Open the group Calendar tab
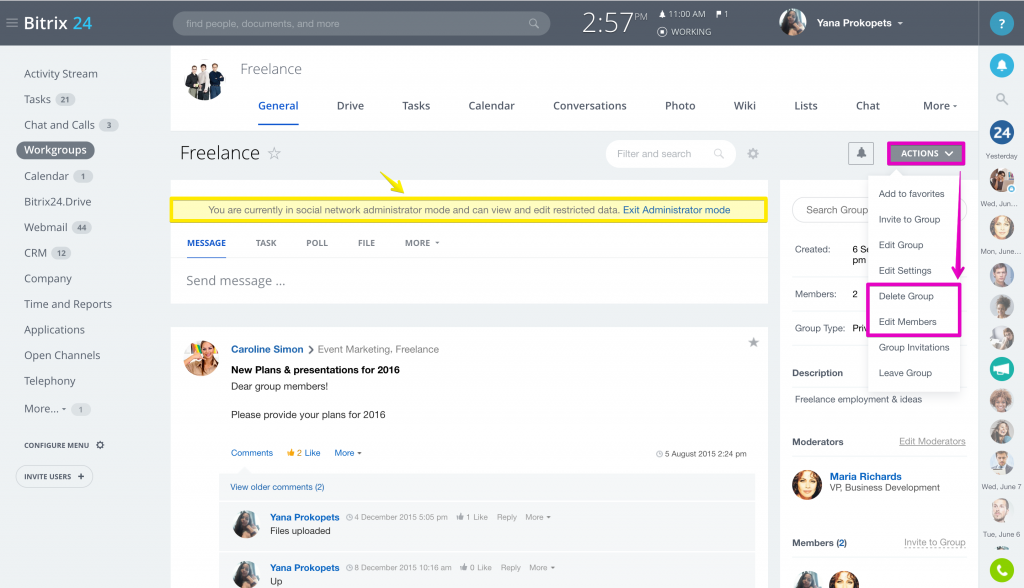Image resolution: width=1024 pixels, height=588 pixels. click(491, 106)
